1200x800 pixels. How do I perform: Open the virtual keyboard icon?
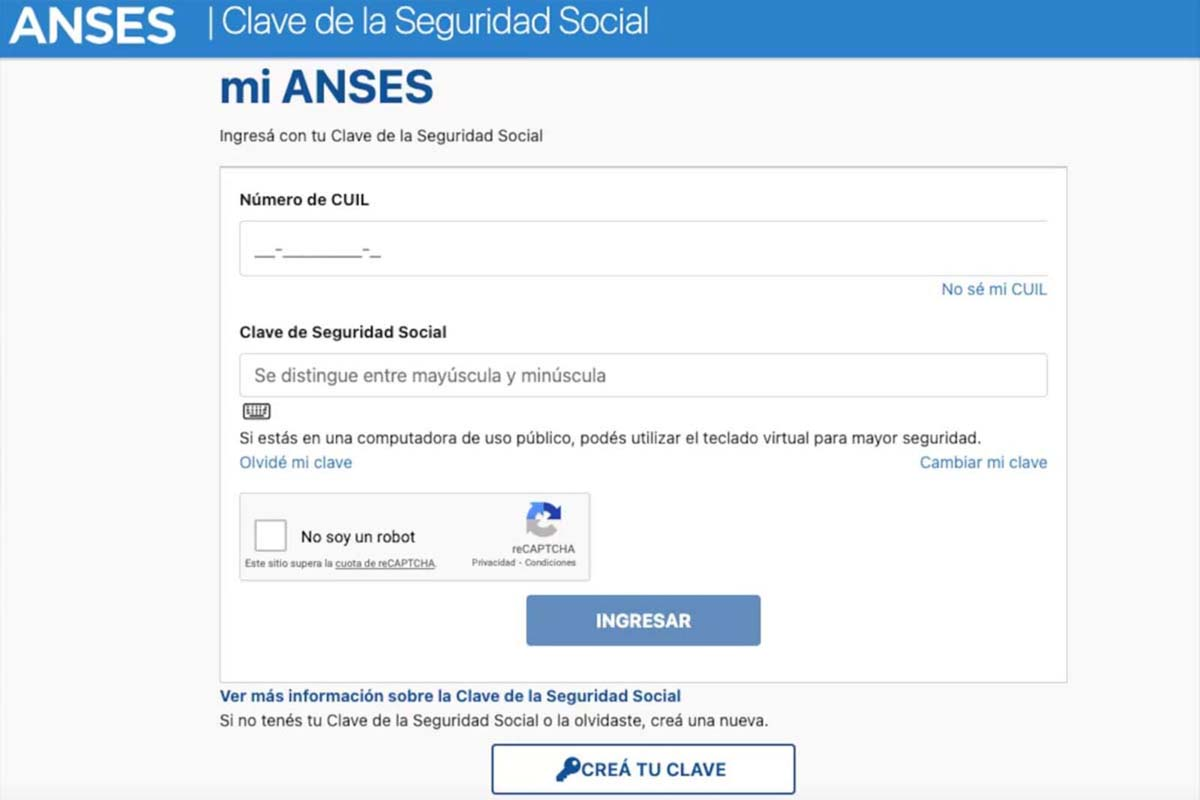click(x=256, y=411)
